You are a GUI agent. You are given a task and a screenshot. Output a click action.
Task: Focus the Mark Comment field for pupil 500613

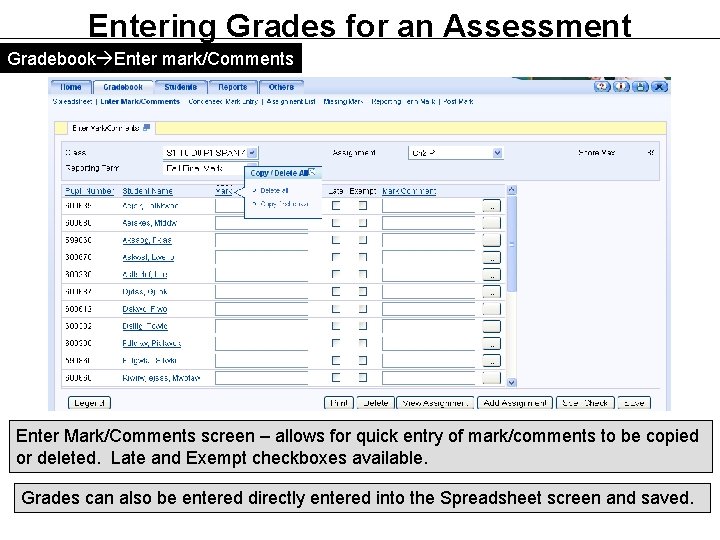click(x=429, y=309)
